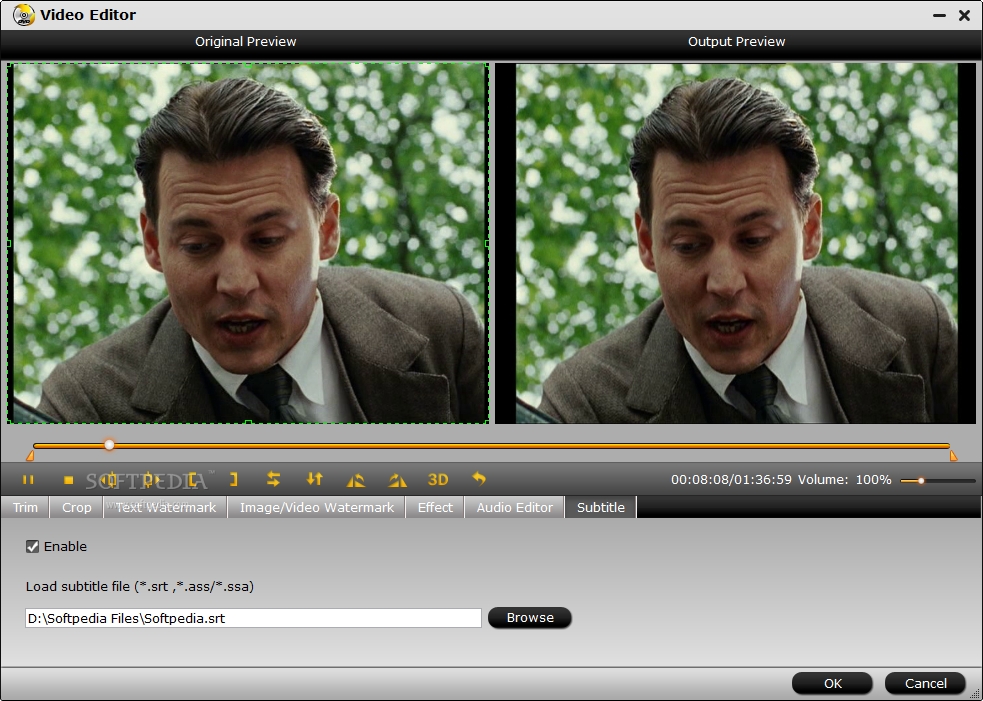The width and height of the screenshot is (983, 701).
Task: Rotate the video counterclockwise
Action: (x=355, y=480)
